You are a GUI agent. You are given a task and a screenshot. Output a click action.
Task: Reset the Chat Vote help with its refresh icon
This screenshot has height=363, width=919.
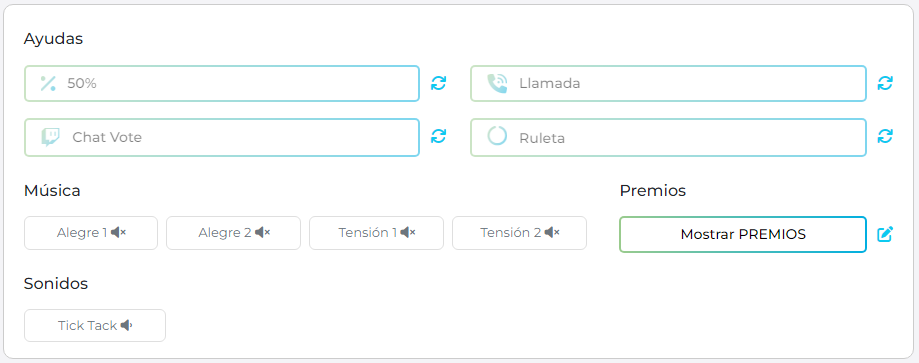click(x=438, y=136)
